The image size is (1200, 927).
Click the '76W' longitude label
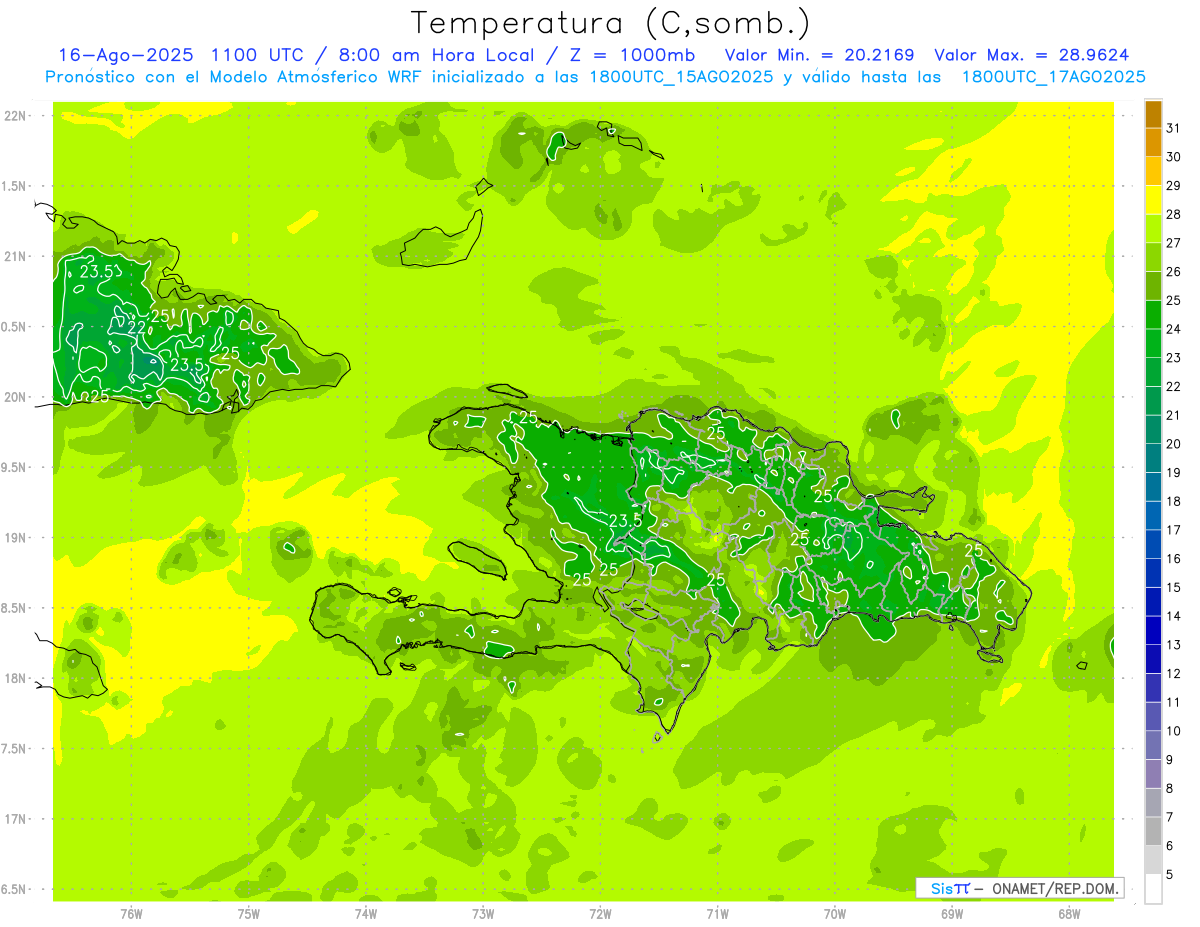[131, 914]
